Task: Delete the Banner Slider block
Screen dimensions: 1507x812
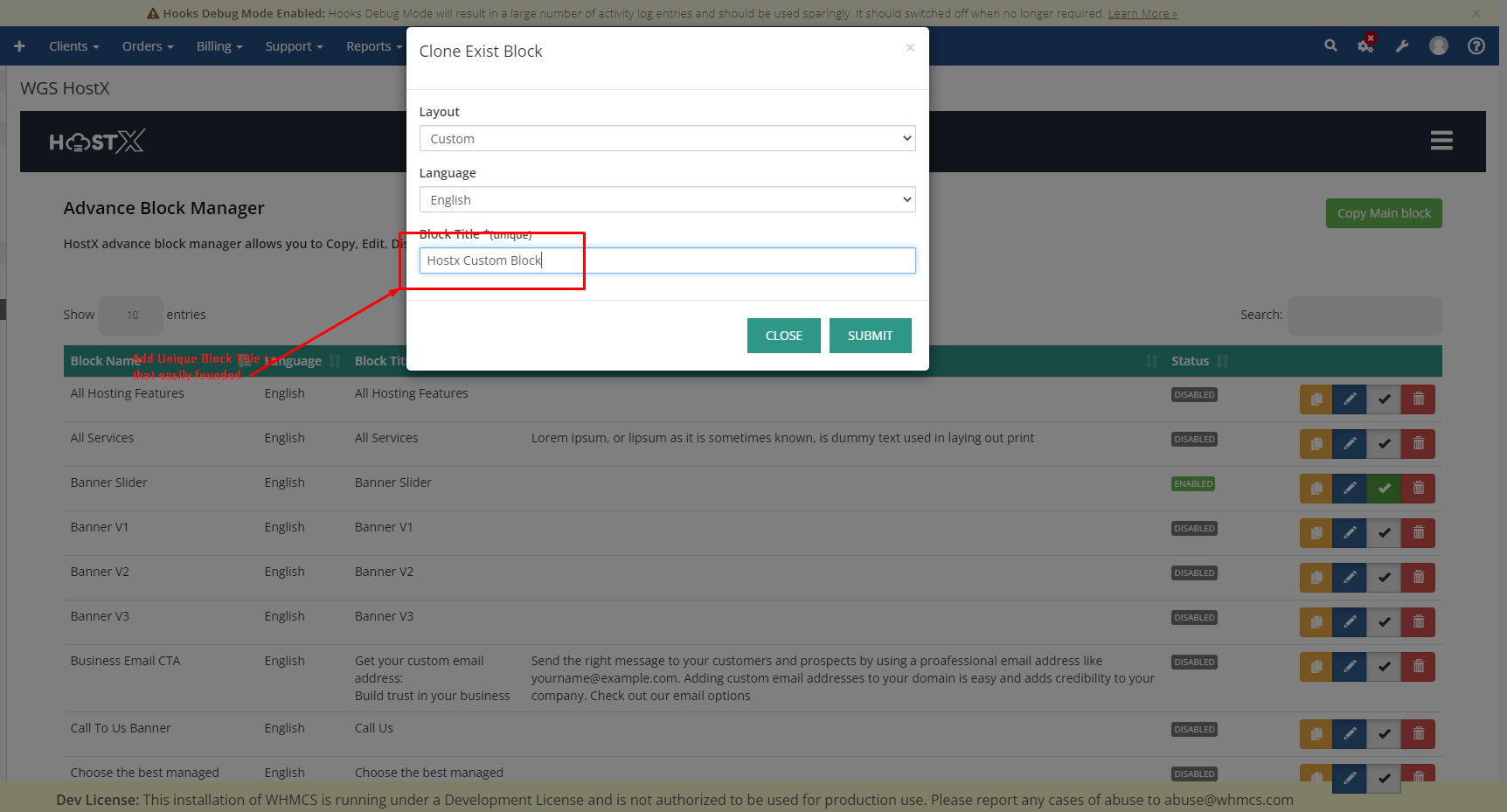Action: click(x=1418, y=489)
